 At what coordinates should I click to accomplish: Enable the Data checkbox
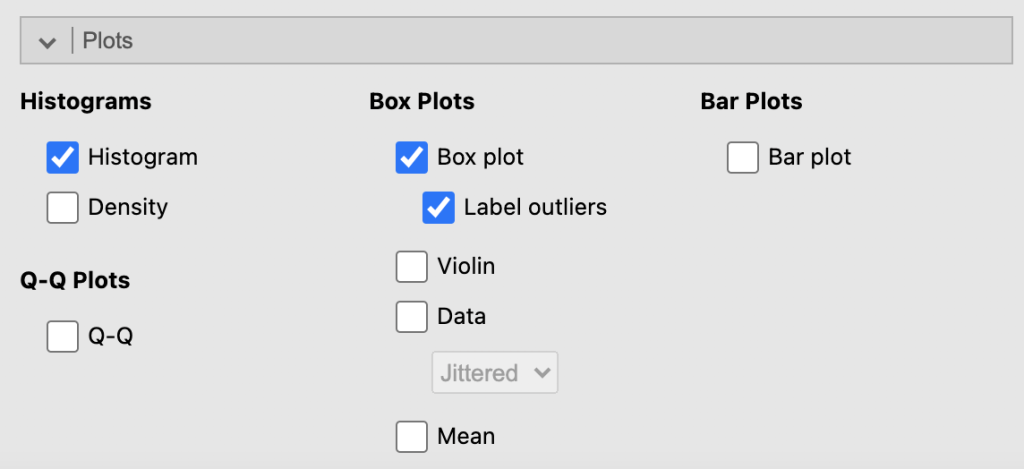click(412, 317)
